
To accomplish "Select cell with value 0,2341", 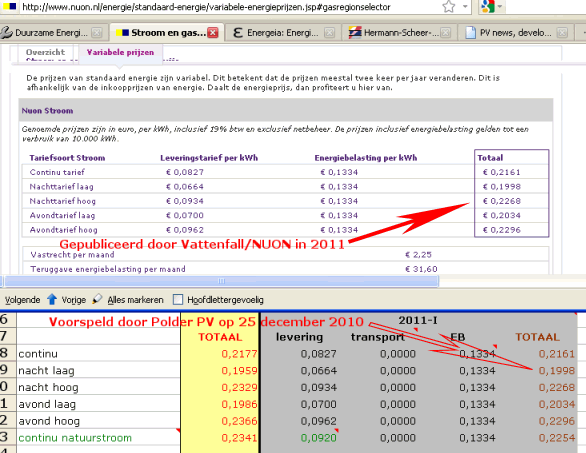I will point(220,438).
